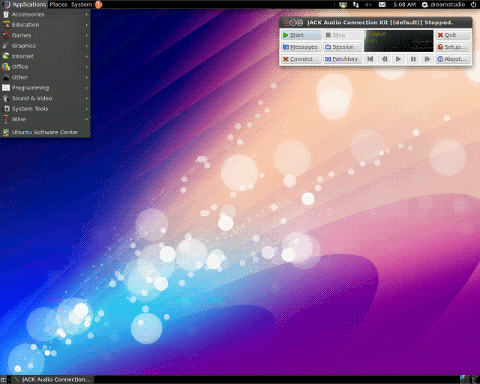Open the Wine submenu

45,119
